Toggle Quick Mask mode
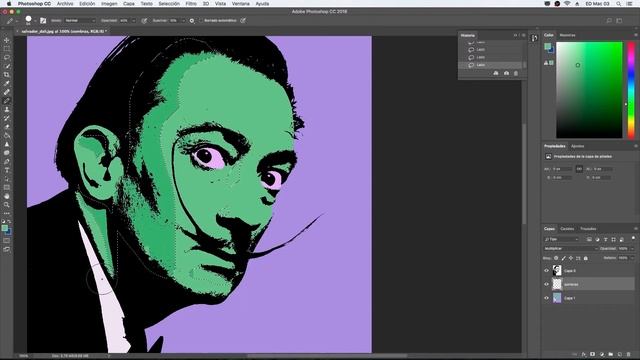 pyautogui.click(x=7, y=240)
